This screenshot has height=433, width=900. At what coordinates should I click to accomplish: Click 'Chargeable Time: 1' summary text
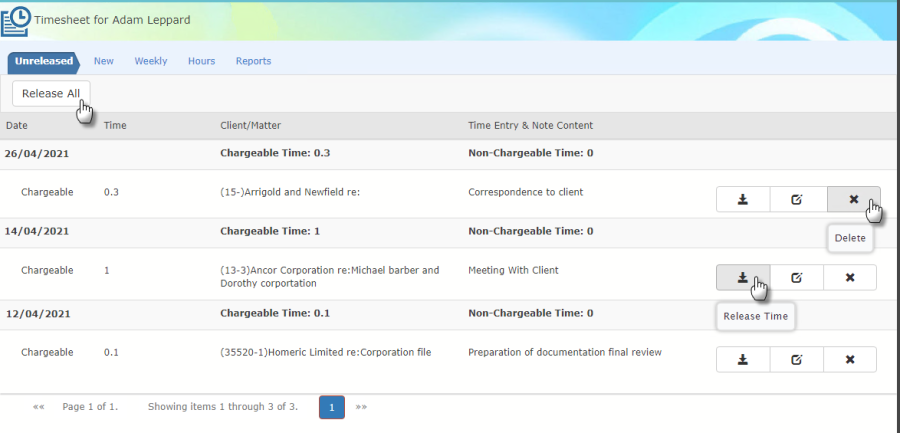(x=270, y=231)
